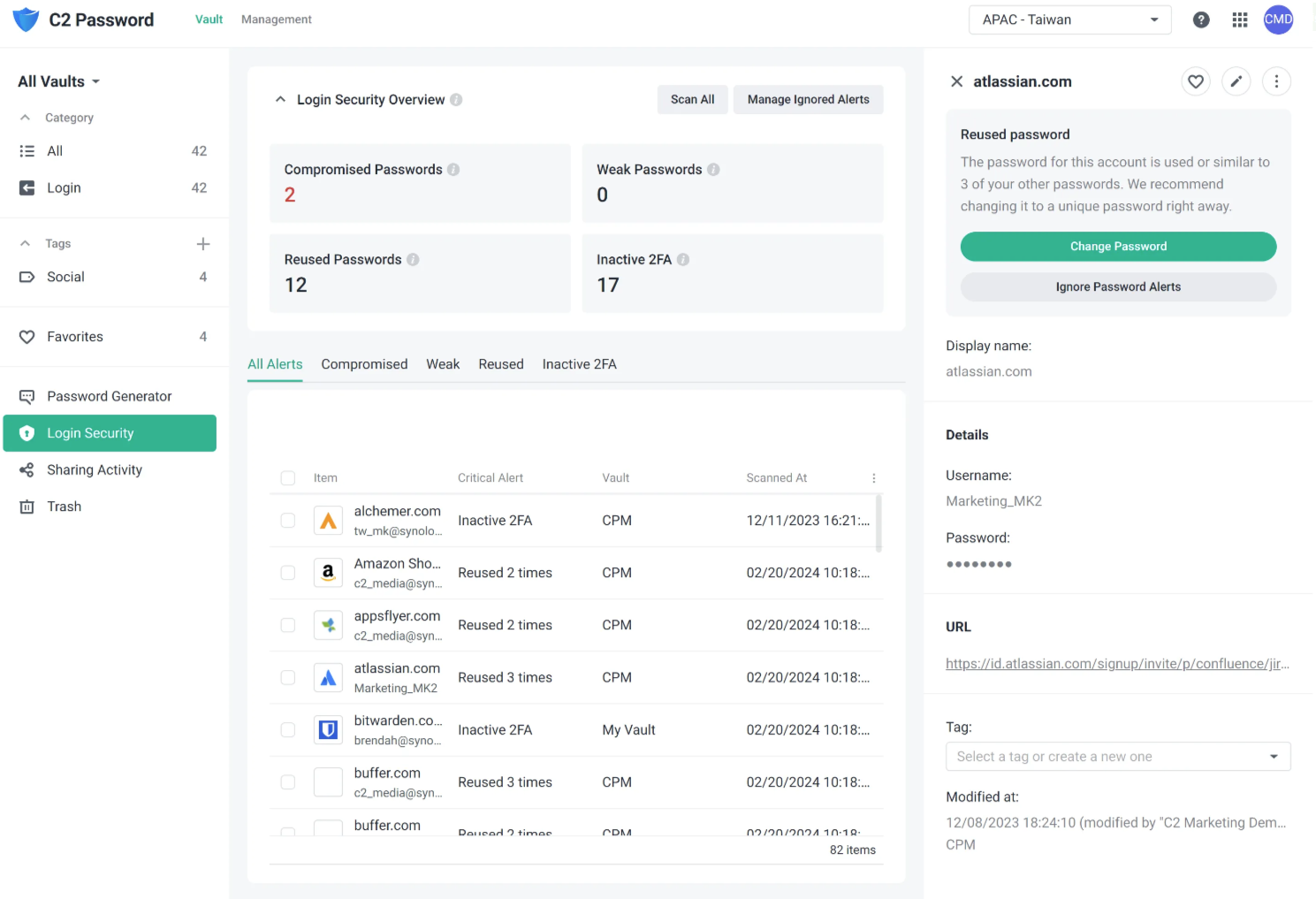Check the buffer.com c2_media row checkbox
The width and height of the screenshot is (1316, 899).
tap(288, 782)
